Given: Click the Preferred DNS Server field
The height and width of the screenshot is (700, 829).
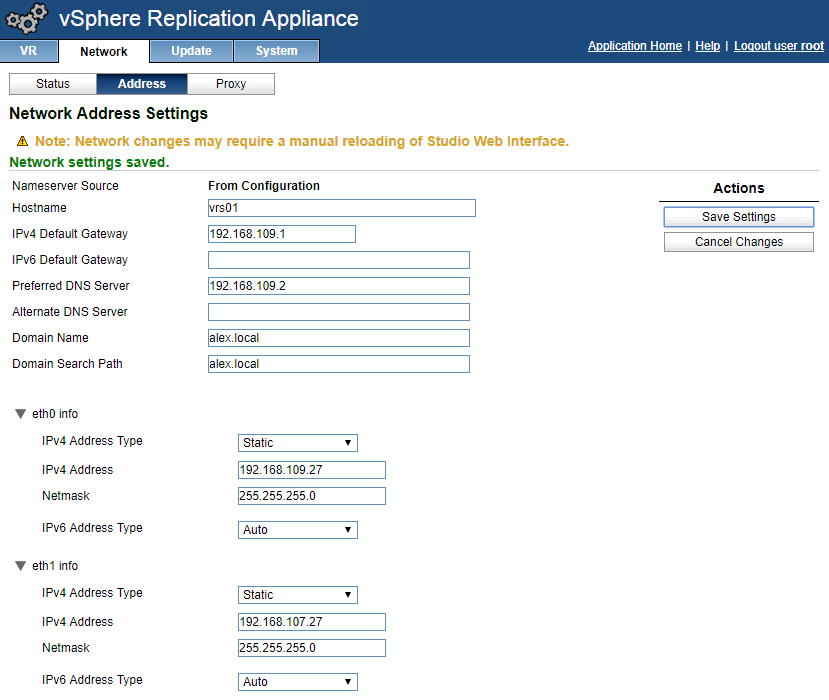Looking at the screenshot, I should tap(338, 286).
